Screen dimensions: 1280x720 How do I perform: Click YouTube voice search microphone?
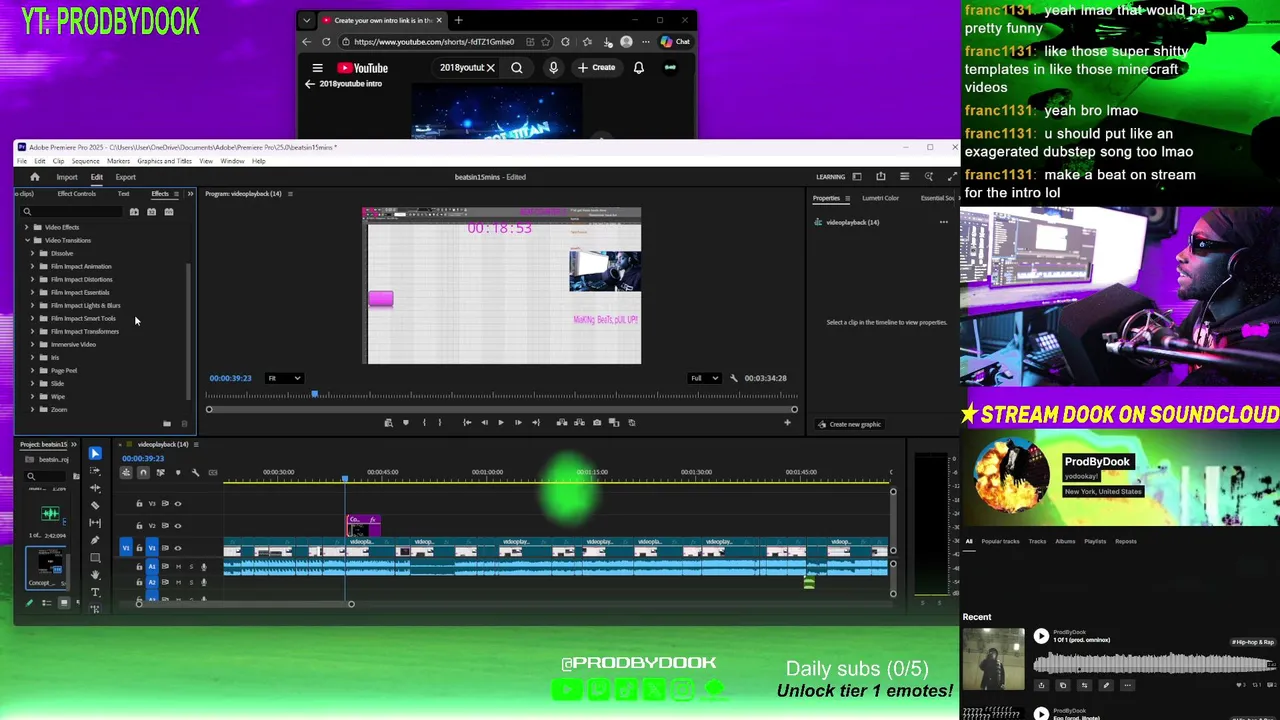point(553,68)
